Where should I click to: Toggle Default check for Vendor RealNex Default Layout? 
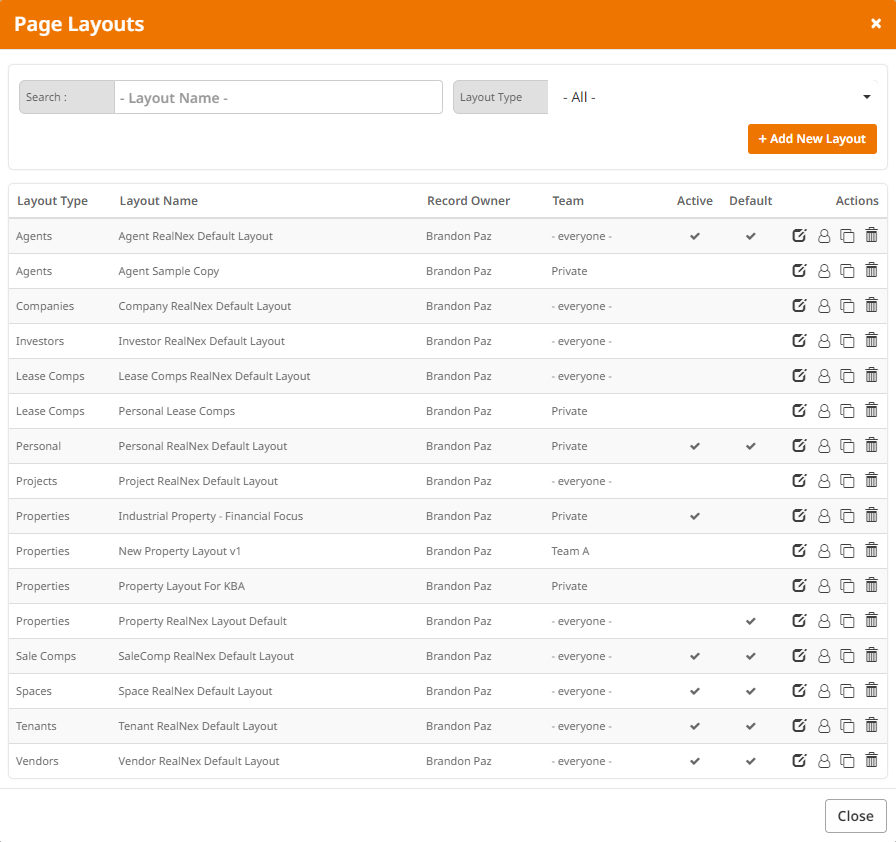coord(751,761)
